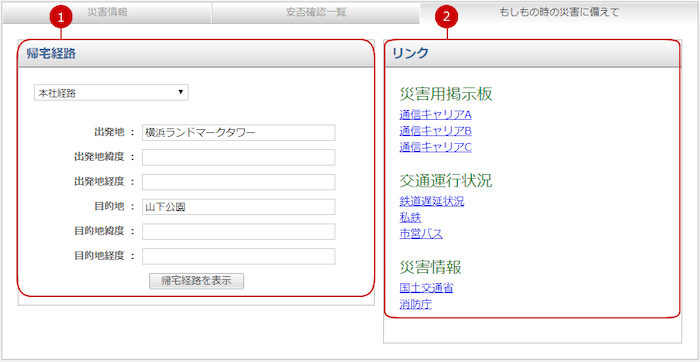The image size is (700, 362).
Task: Open the 通信キャリアC link
Action: coord(436,147)
